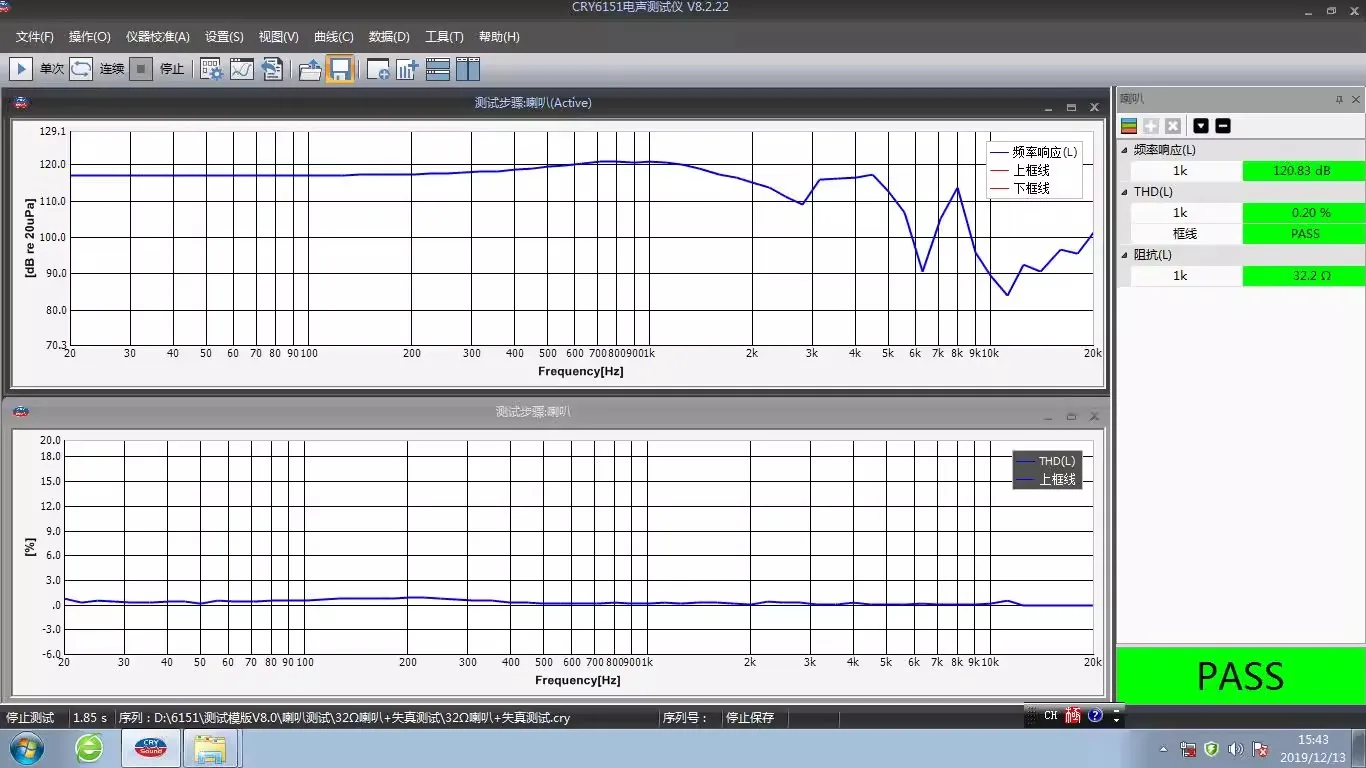Open the 文件(F) menu
This screenshot has height=768, width=1366.
(x=34, y=37)
